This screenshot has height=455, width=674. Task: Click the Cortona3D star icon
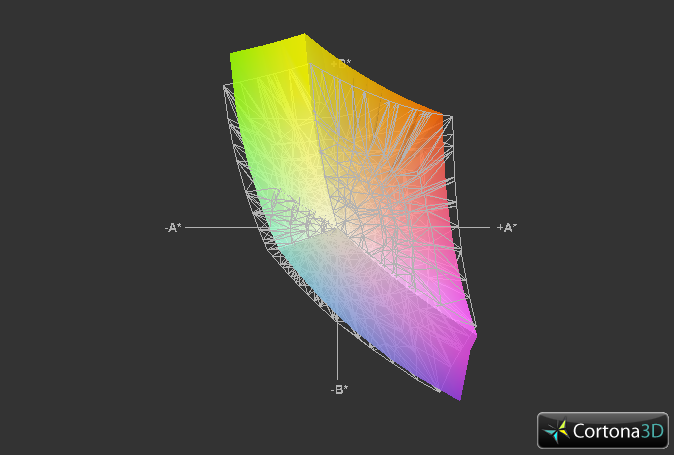556,431
